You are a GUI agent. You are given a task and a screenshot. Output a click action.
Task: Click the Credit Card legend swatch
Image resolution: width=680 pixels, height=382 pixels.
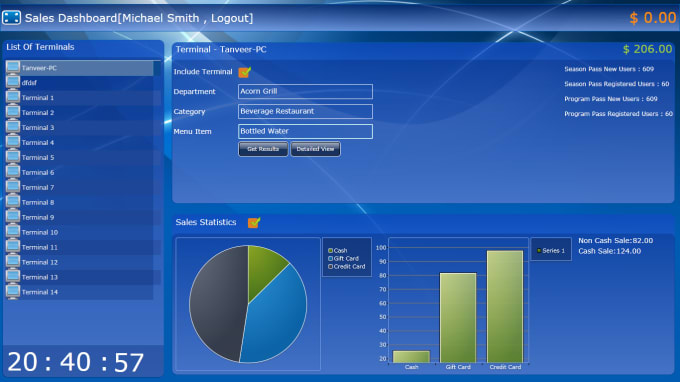330,267
